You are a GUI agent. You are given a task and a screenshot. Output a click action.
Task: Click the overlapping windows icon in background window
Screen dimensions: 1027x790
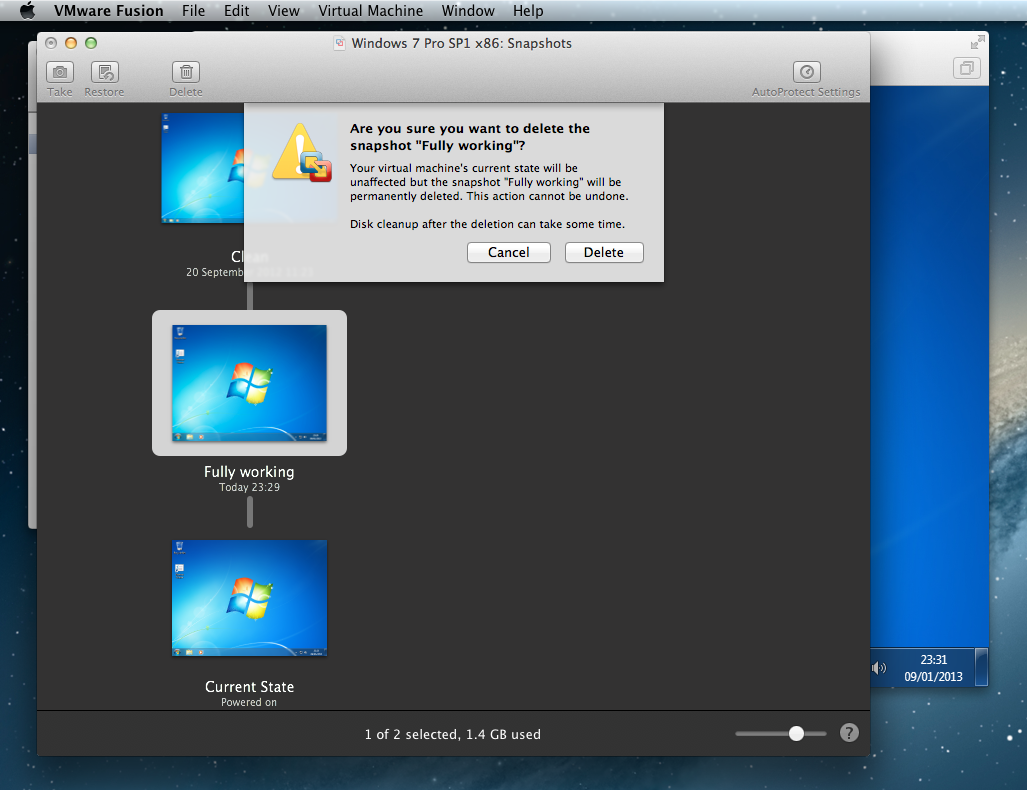pyautogui.click(x=966, y=69)
